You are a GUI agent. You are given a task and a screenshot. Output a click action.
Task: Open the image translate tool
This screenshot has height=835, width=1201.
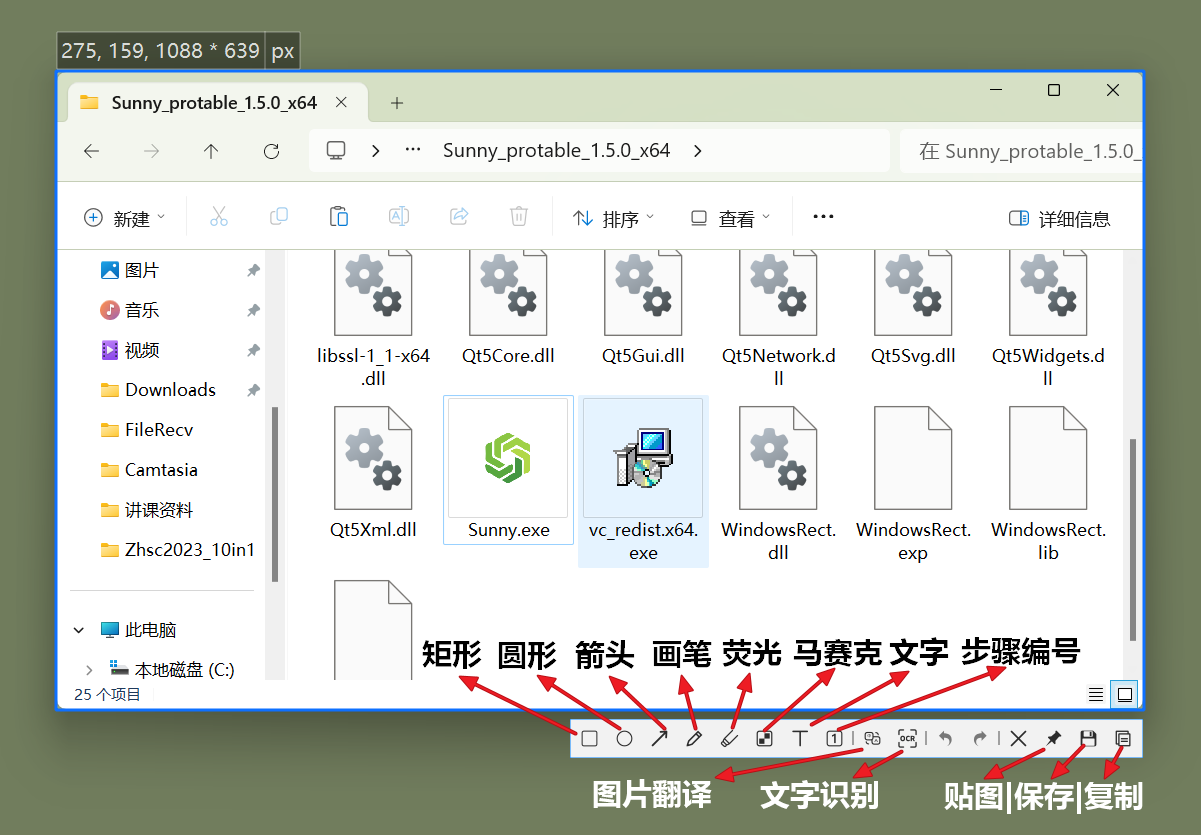(872, 739)
